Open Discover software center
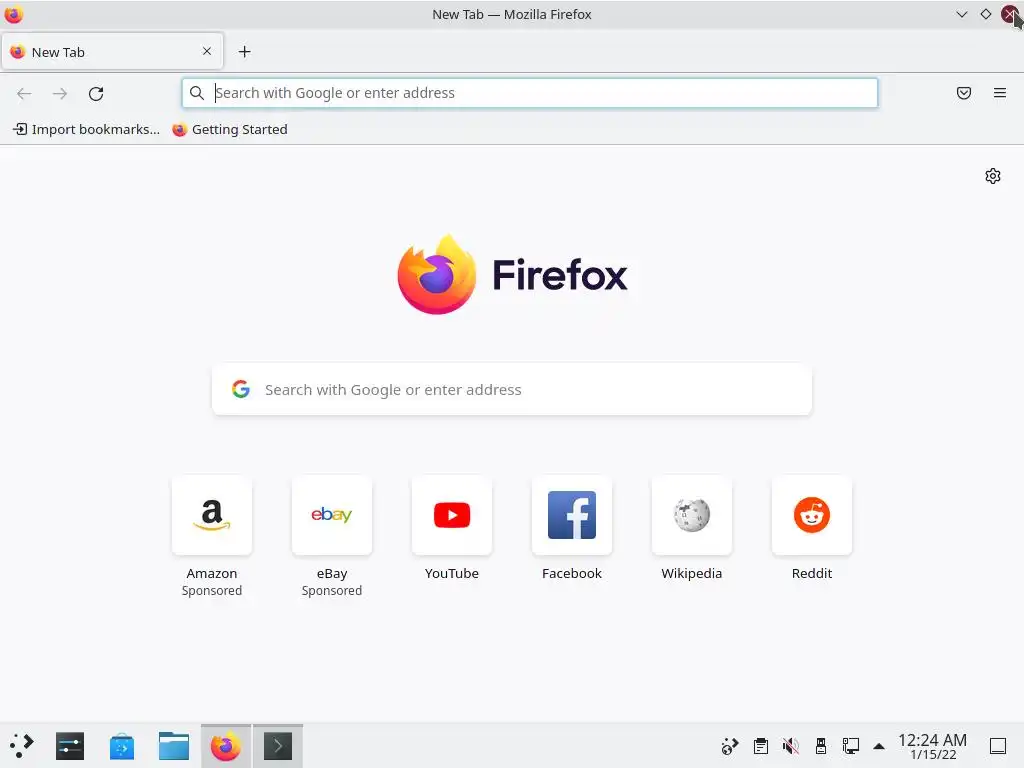Viewport: 1024px width, 768px height. coord(122,746)
